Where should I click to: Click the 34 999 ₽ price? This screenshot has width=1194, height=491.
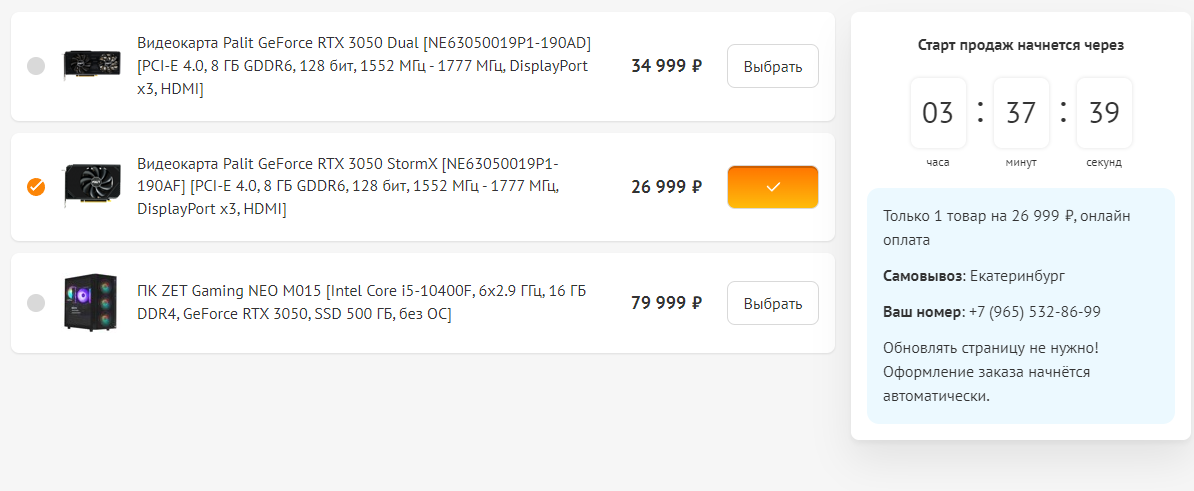point(666,66)
